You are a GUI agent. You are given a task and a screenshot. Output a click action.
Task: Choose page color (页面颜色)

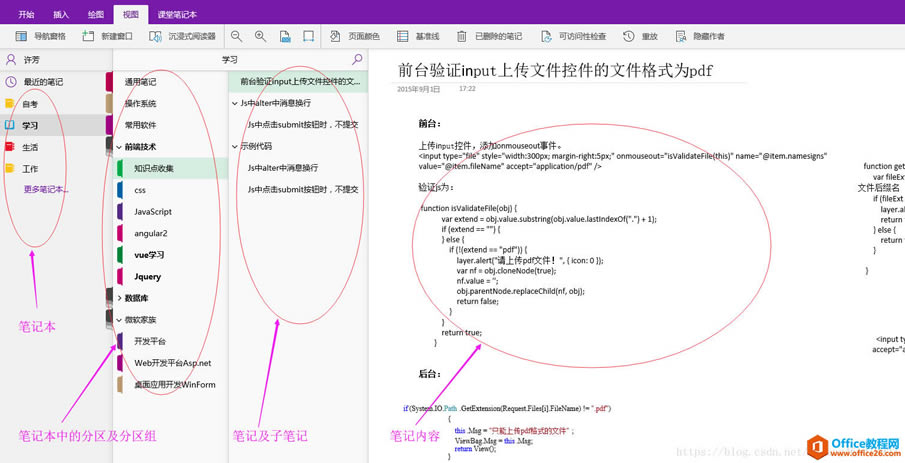pos(354,36)
